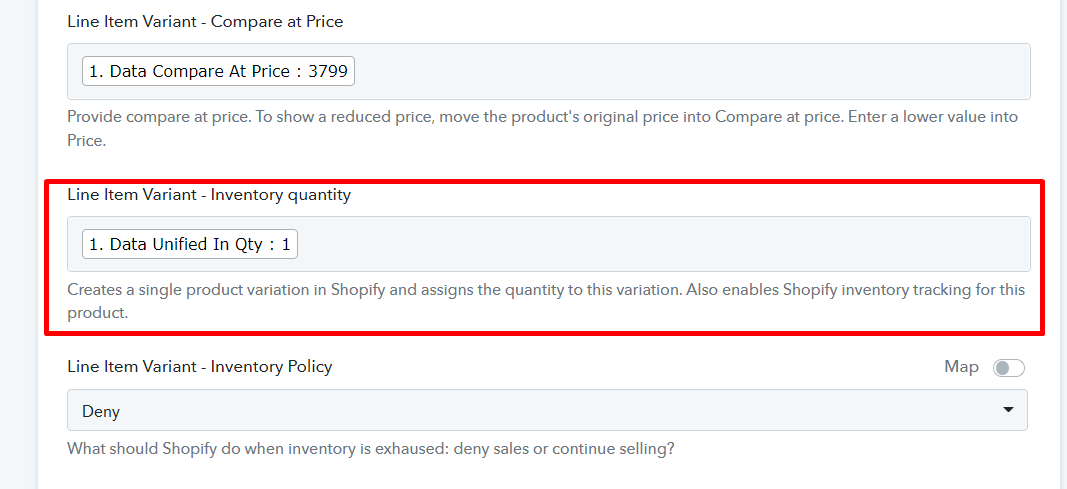Click the quantity value 1 in the Qty chip
This screenshot has height=489, width=1067.
click(x=286, y=244)
